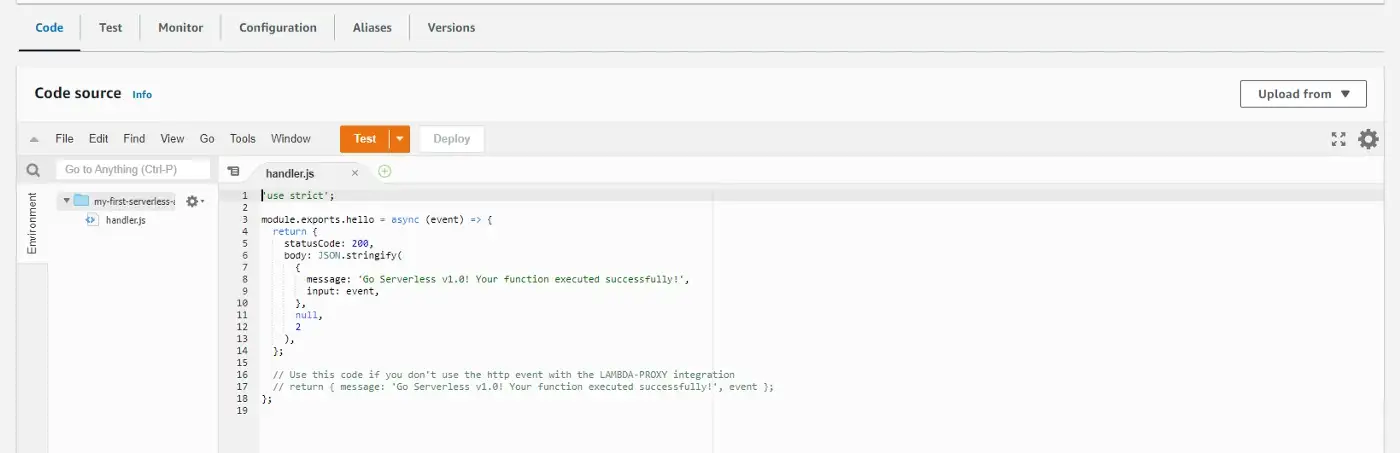Open the editor settings gear icon
This screenshot has width=1400, height=453.
[x=1368, y=139]
